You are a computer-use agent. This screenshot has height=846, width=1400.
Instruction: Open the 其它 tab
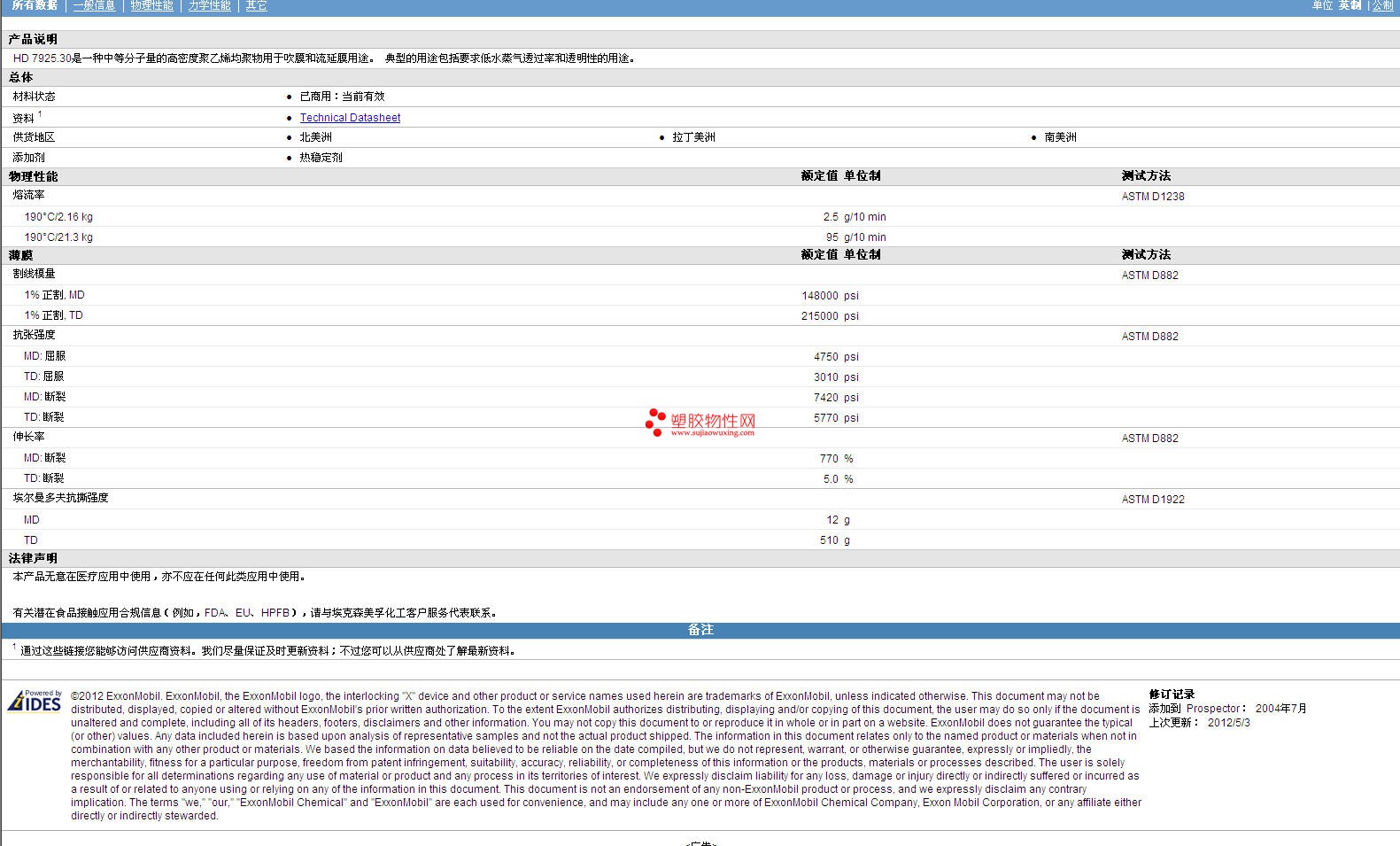coord(257,5)
